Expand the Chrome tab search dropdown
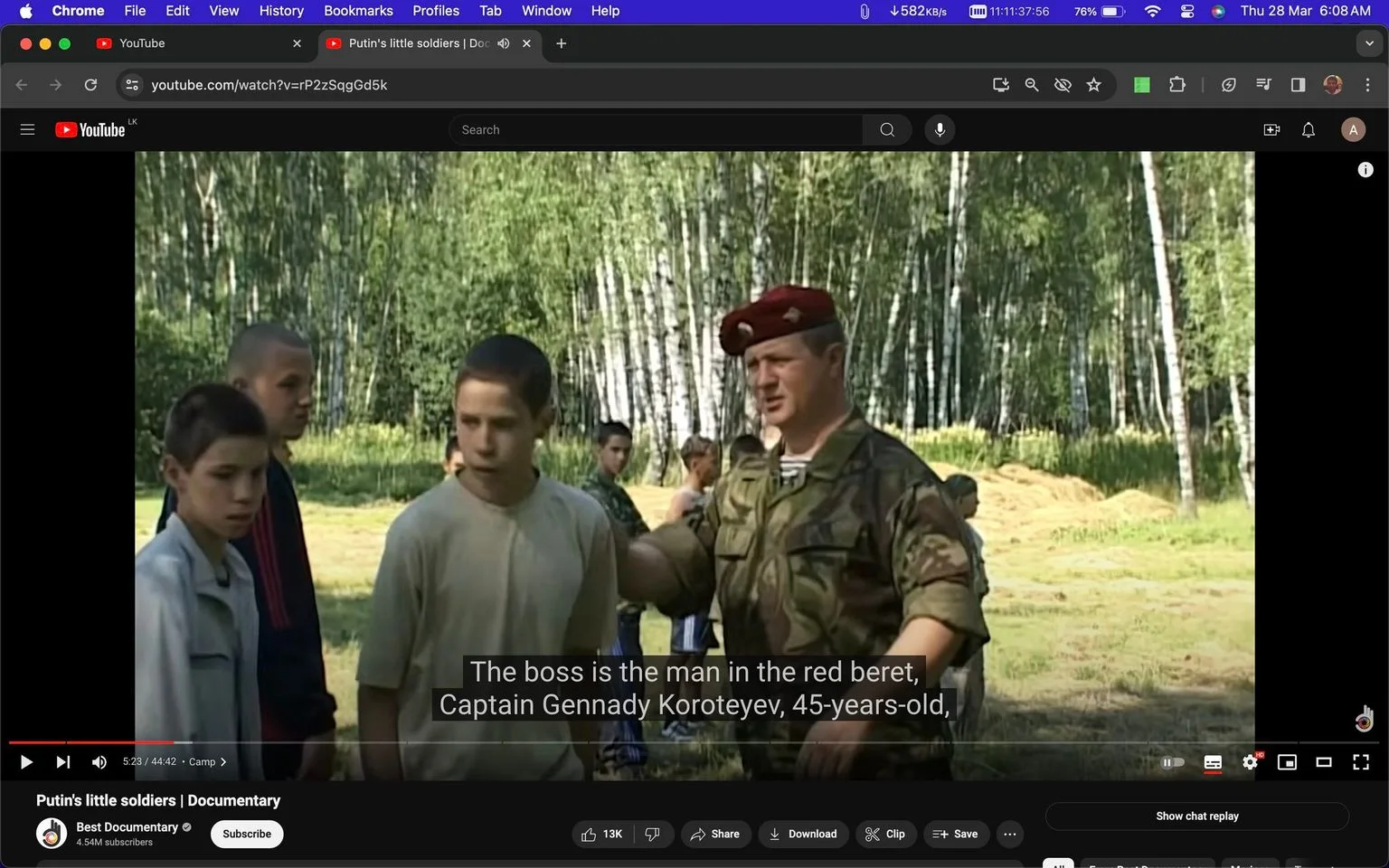Image resolution: width=1389 pixels, height=868 pixels. click(1369, 43)
